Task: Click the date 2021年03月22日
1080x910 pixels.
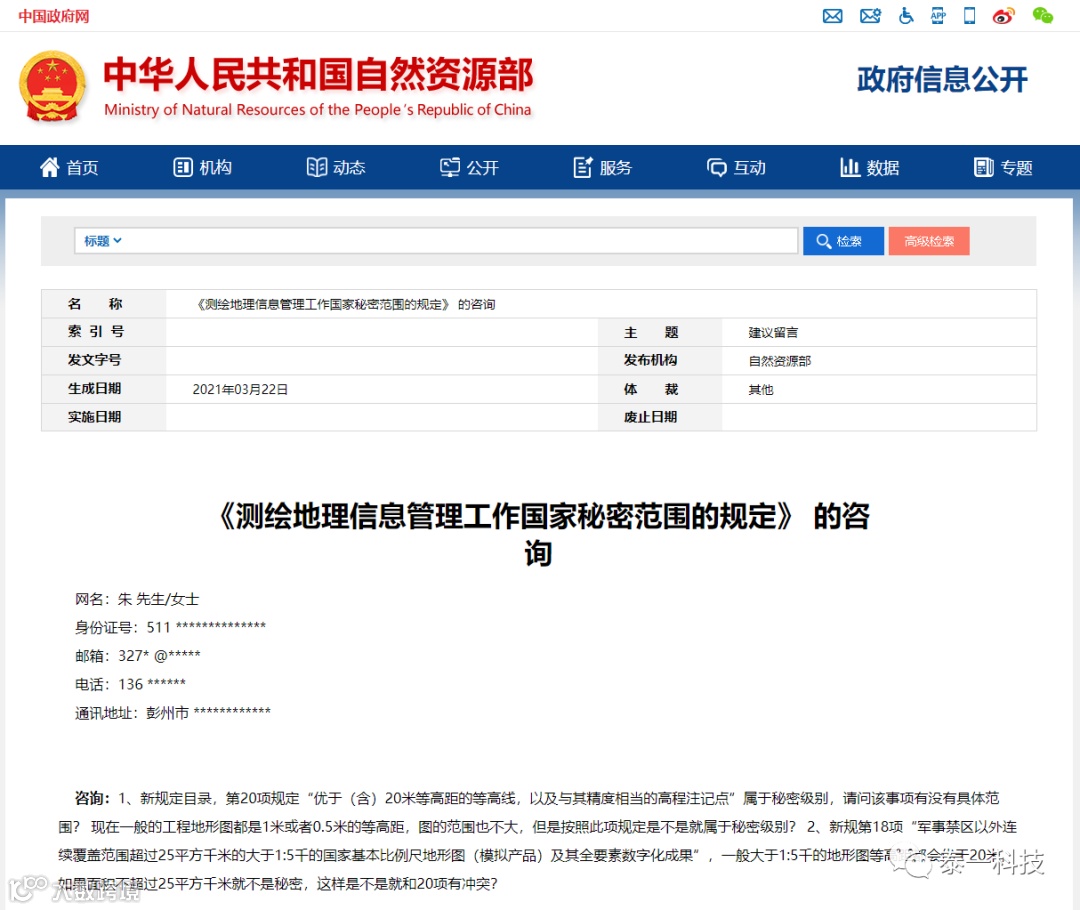Action: click(240, 389)
